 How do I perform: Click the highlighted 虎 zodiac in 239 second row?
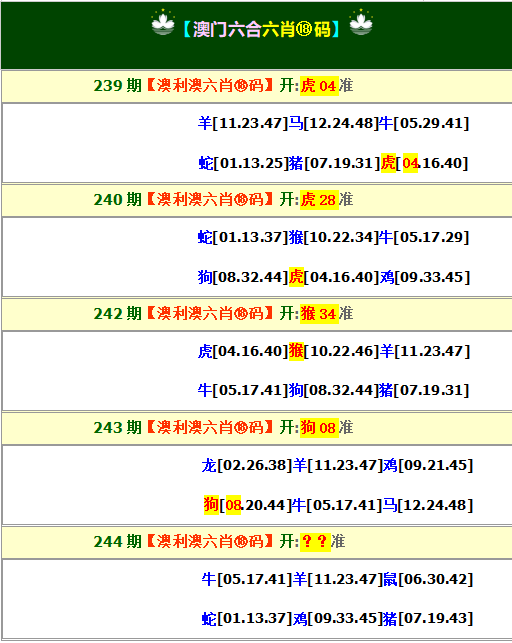(388, 163)
